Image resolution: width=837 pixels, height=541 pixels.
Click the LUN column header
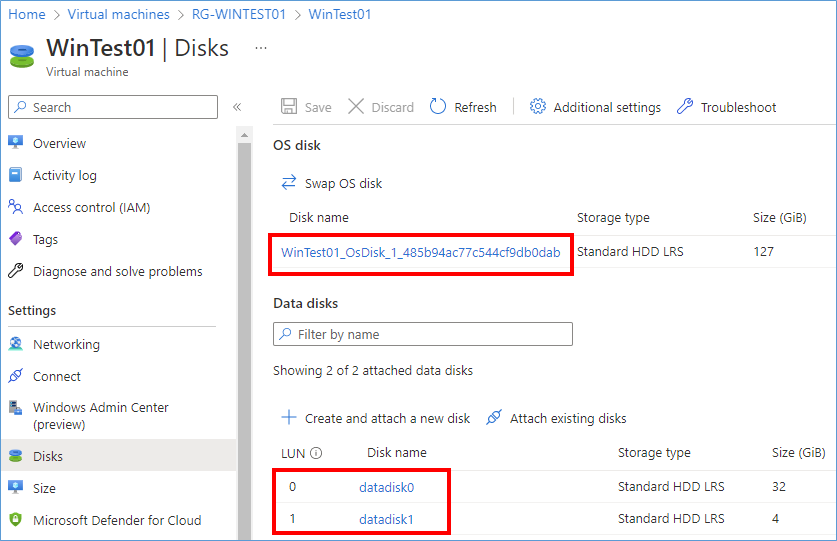[293, 454]
